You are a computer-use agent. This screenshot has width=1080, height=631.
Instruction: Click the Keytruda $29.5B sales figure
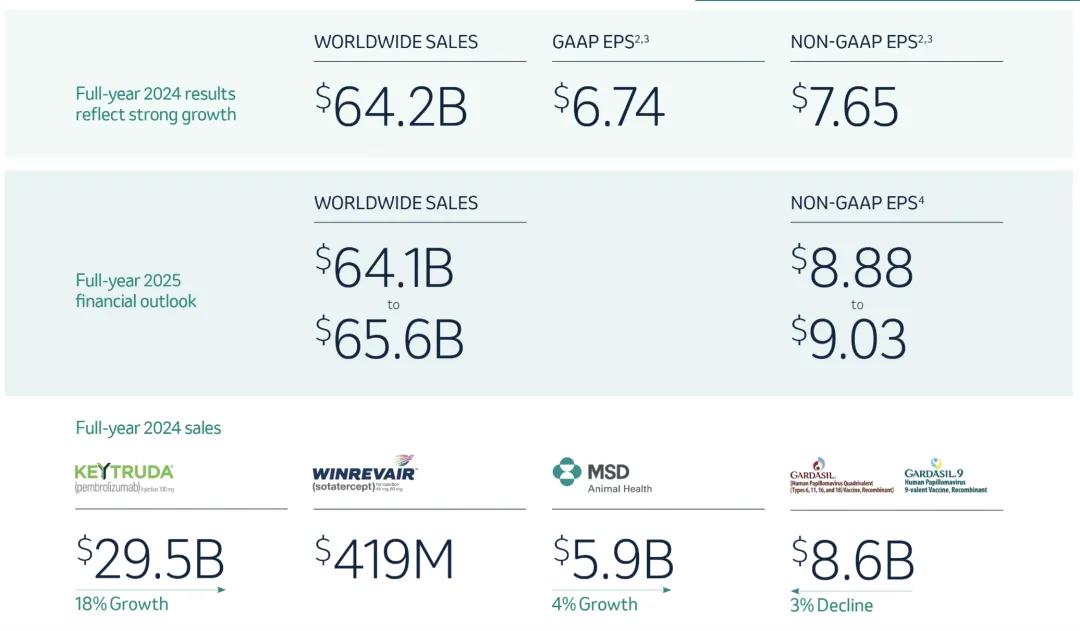click(150, 560)
